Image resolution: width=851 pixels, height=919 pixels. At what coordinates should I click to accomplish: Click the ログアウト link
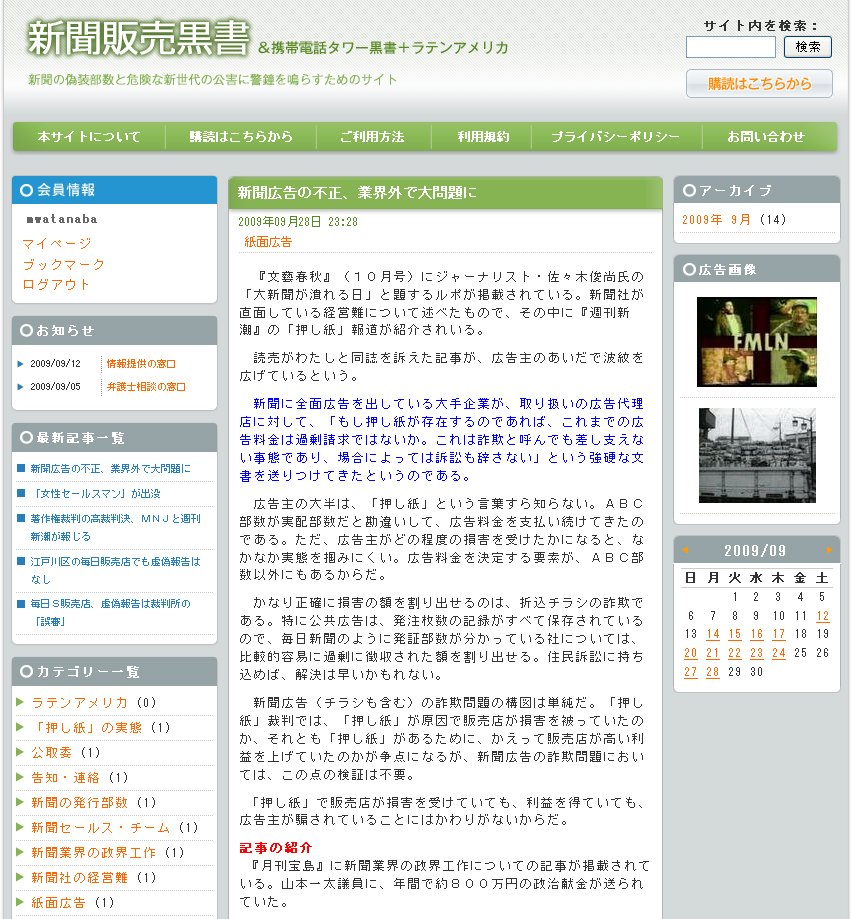[57, 284]
